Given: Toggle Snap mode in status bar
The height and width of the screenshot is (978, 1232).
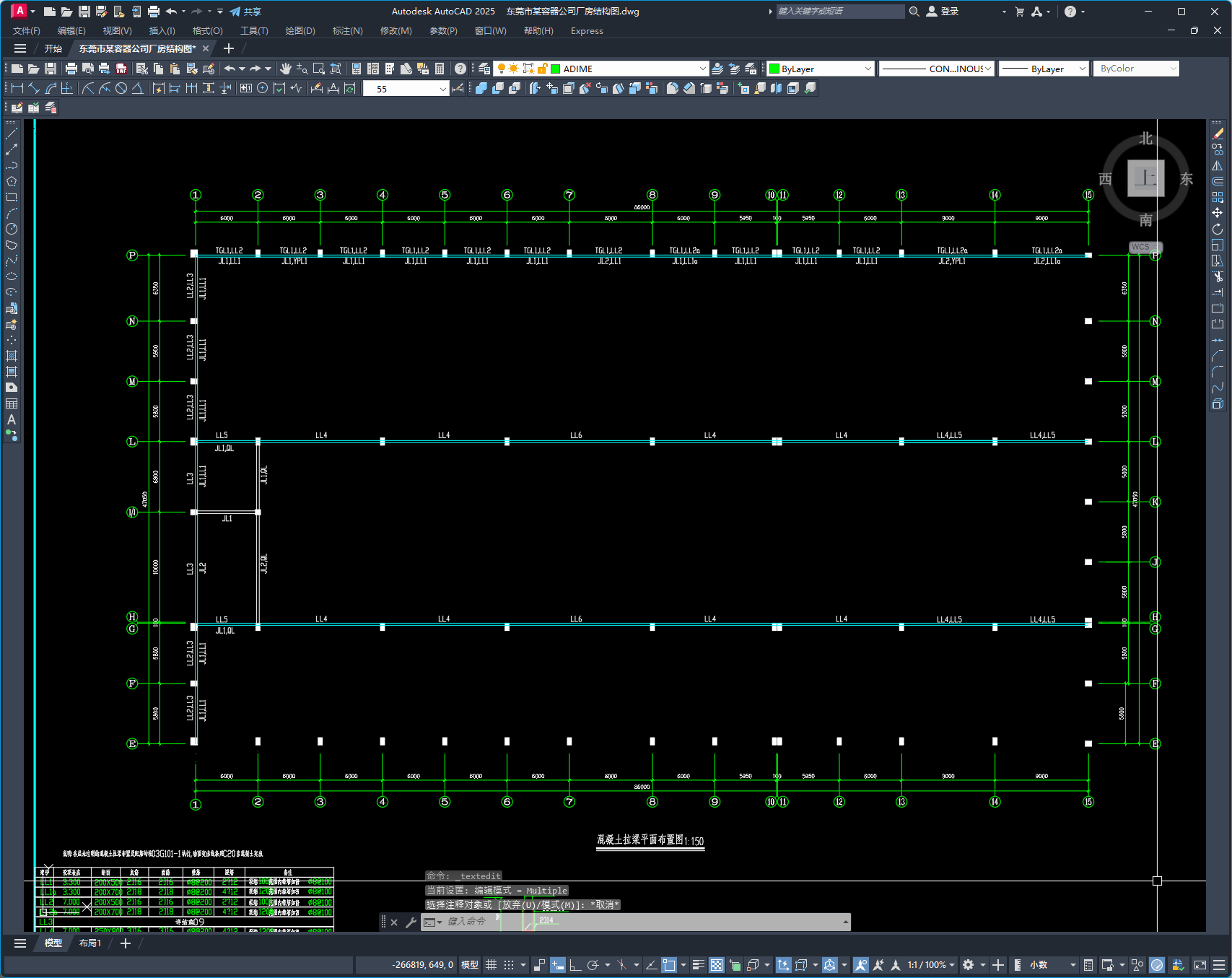Looking at the screenshot, I should pos(509,965).
